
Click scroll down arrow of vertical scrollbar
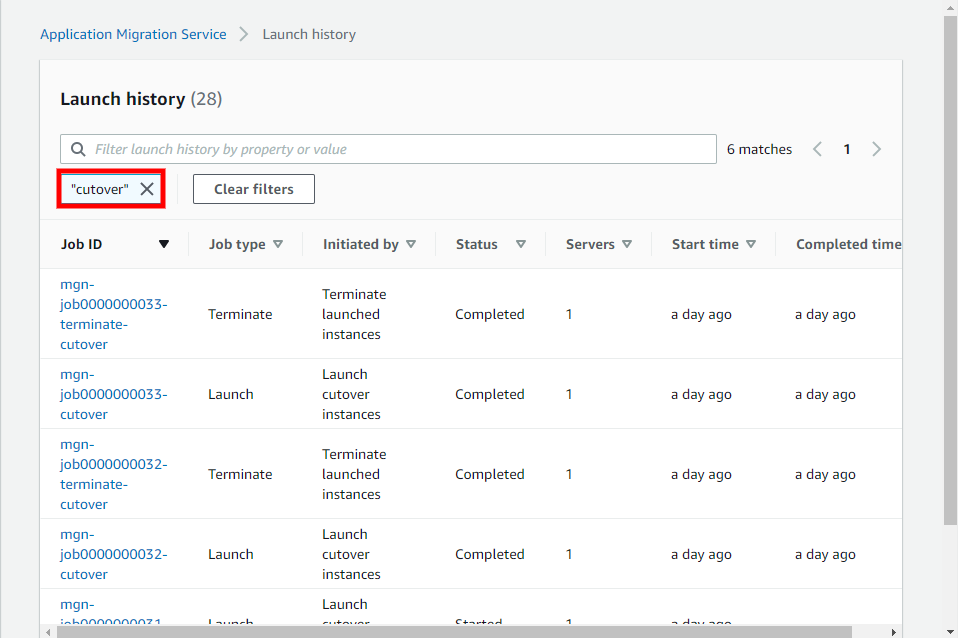click(950, 632)
